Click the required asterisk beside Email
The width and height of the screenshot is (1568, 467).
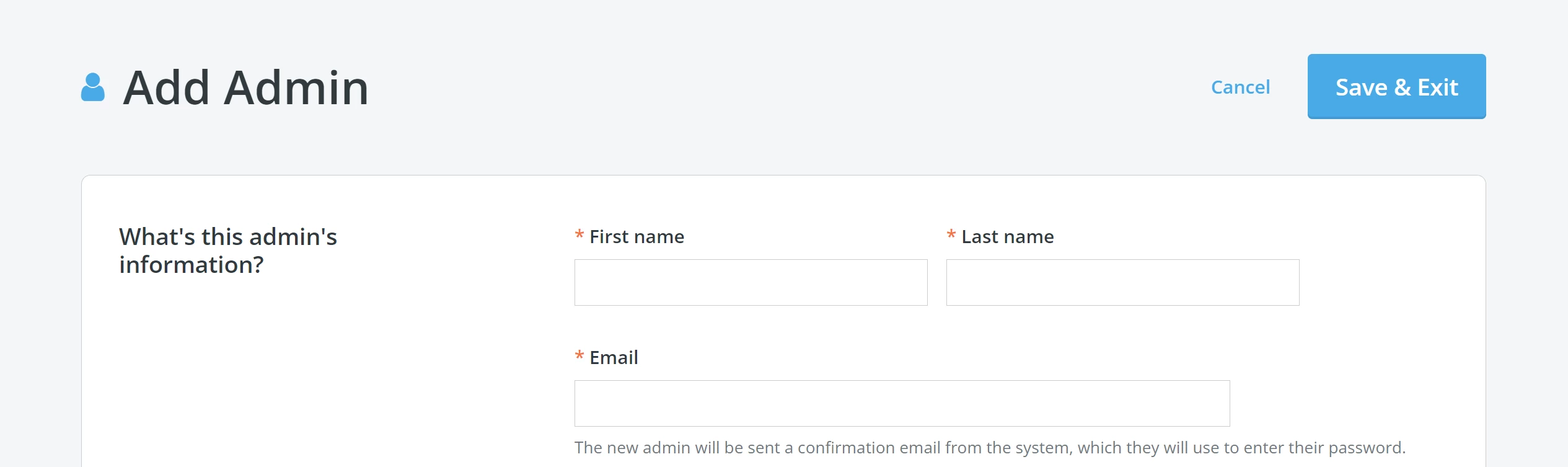[x=578, y=355]
